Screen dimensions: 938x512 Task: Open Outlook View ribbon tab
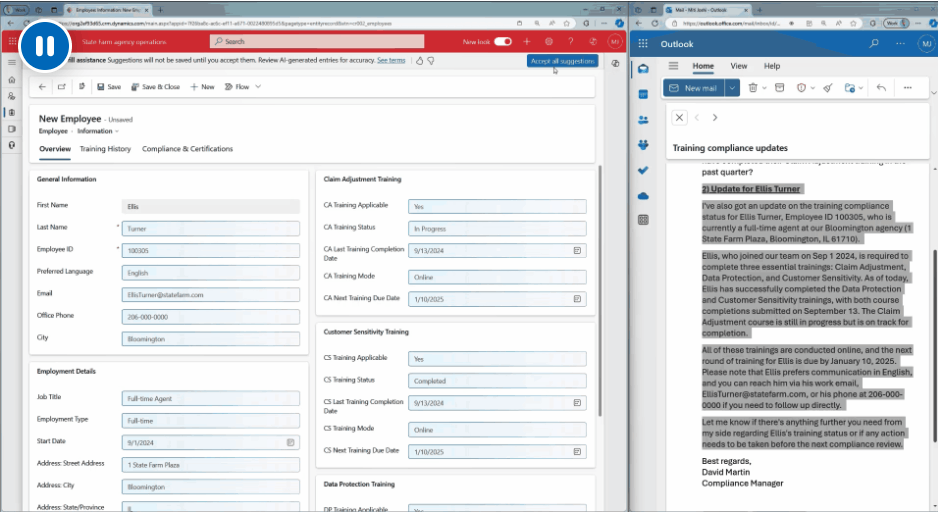[739, 66]
